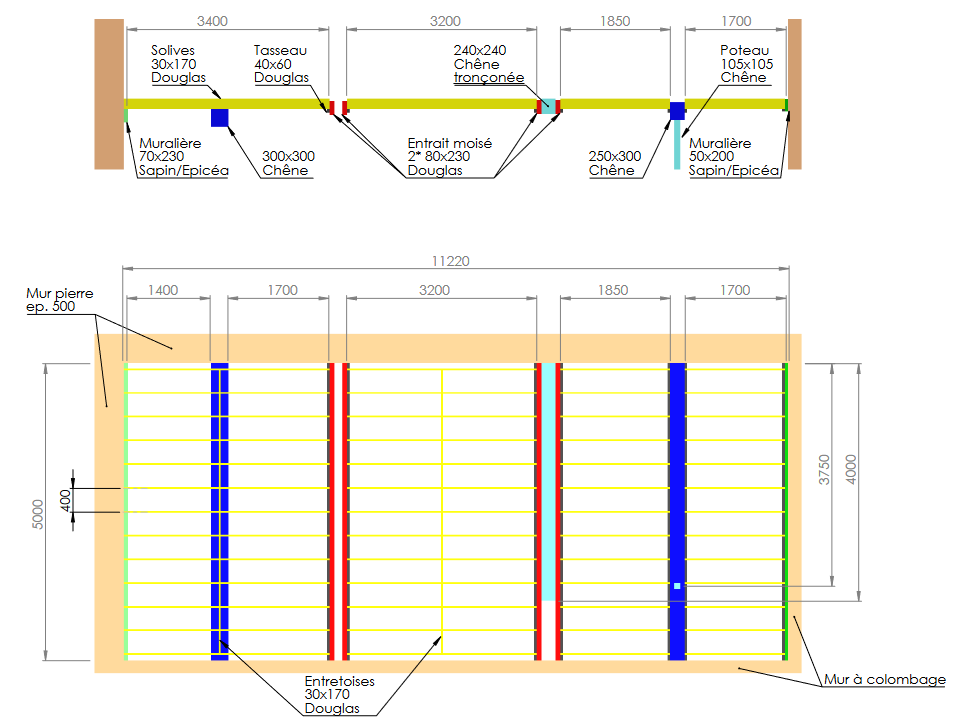Click the 'Entretoises 30x170 Douglas' label
This screenshot has height=717, width=967.
(339, 695)
